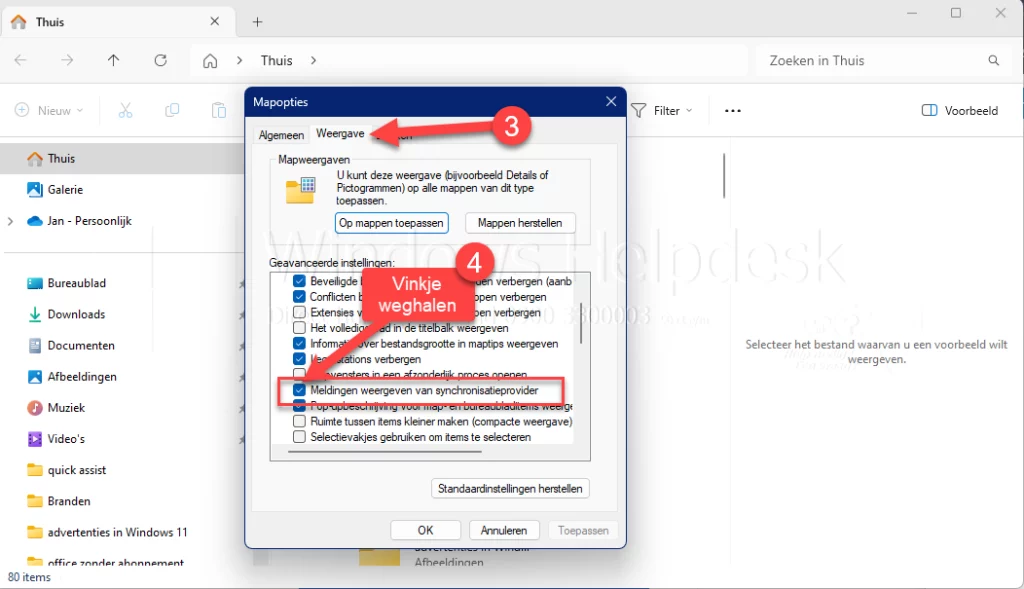
Task: Toggle the Conflicten checkbox
Action: click(x=299, y=296)
